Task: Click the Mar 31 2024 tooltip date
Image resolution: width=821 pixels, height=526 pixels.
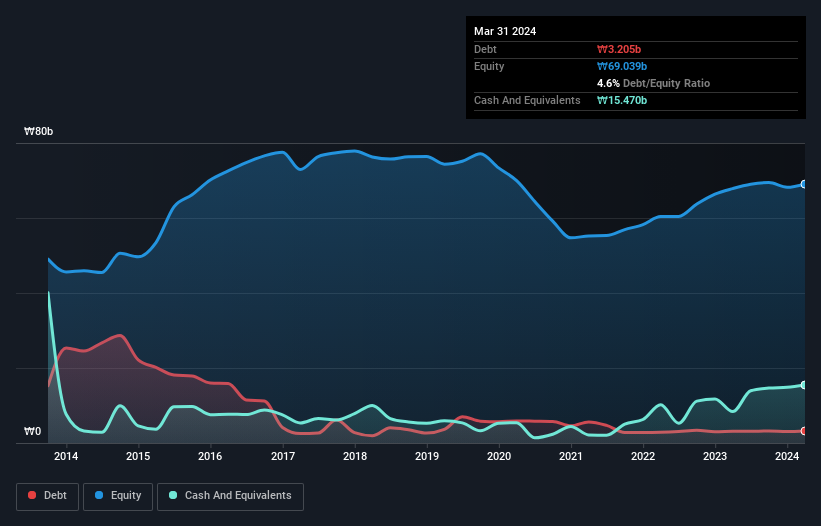Action: pos(505,31)
